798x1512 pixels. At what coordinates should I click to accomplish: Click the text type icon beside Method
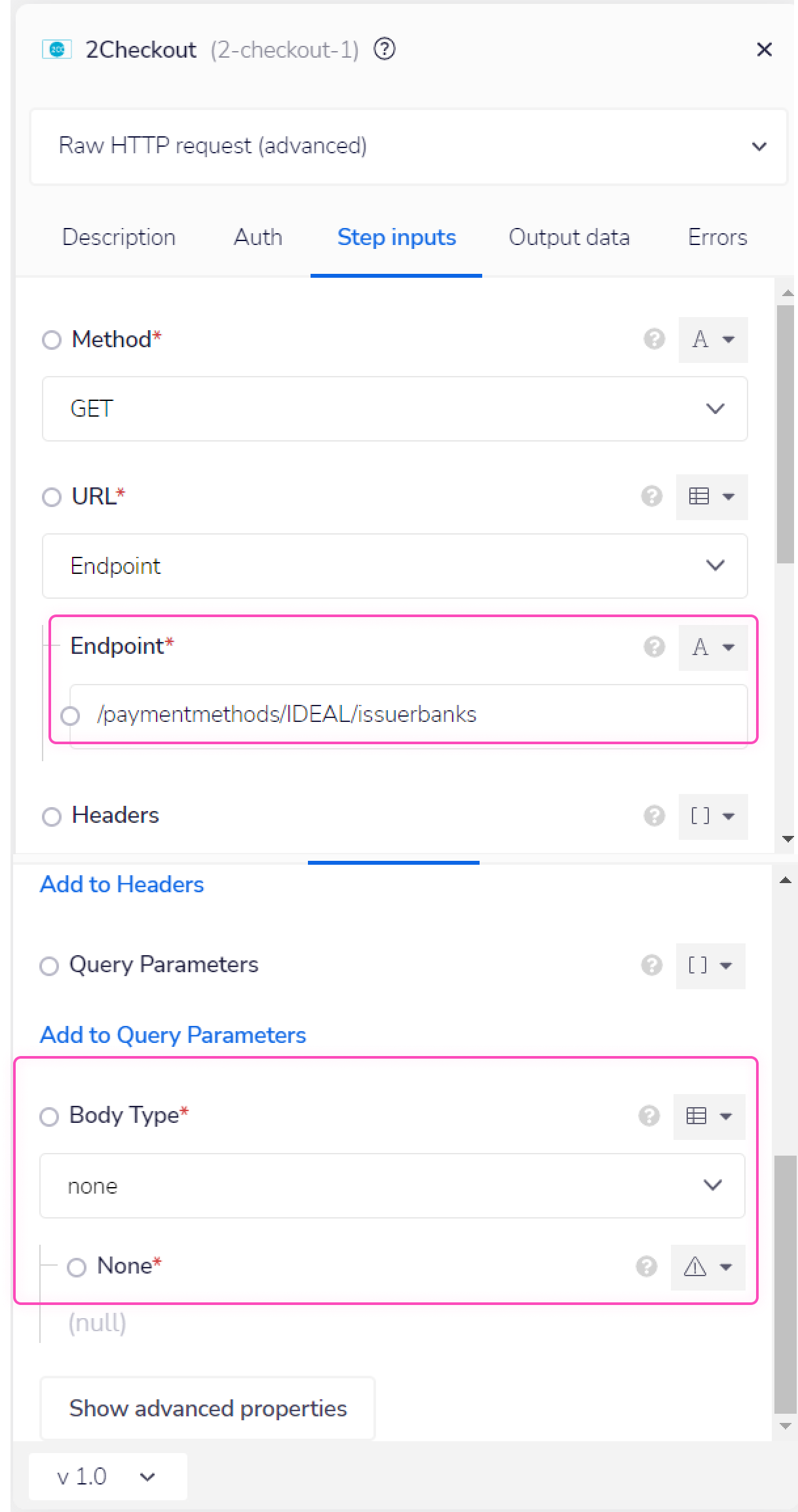coord(713,339)
